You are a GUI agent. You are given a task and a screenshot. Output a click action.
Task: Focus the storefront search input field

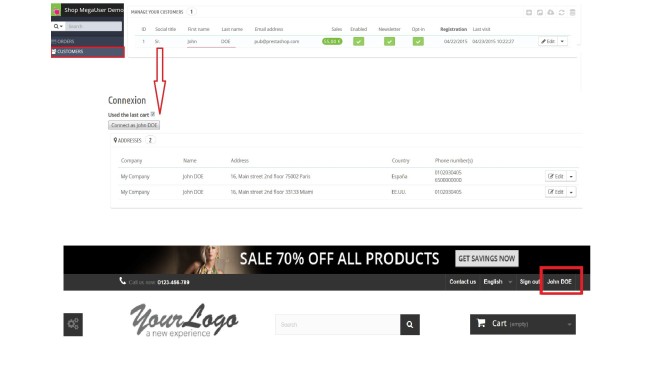point(337,325)
